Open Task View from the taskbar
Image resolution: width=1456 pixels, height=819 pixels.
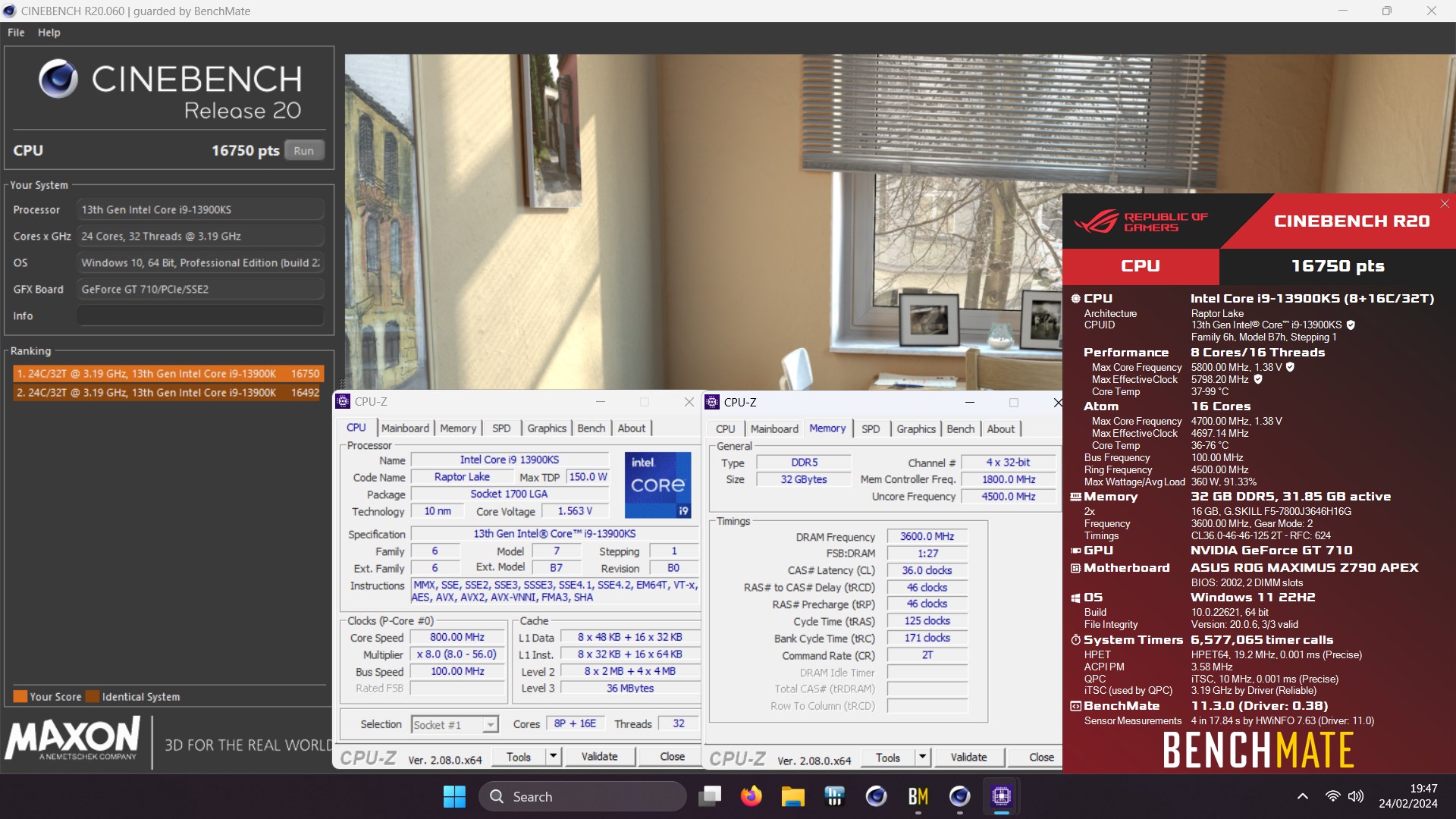pyautogui.click(x=711, y=796)
